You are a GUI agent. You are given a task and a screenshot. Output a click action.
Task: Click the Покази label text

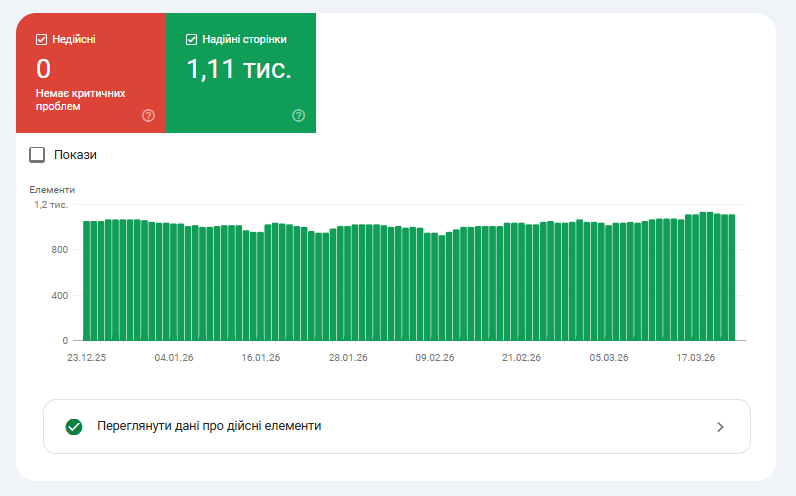click(75, 155)
